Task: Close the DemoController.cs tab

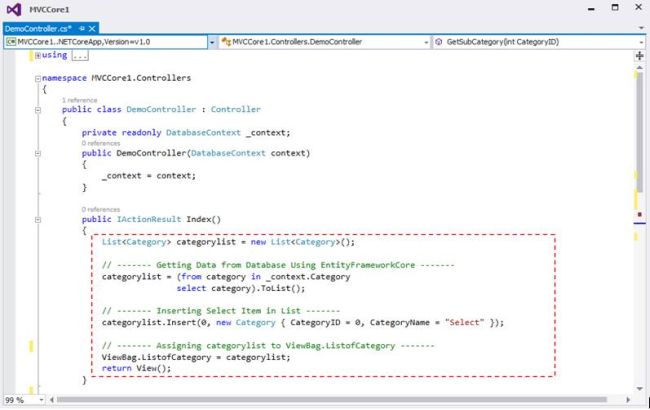Action: [92, 28]
